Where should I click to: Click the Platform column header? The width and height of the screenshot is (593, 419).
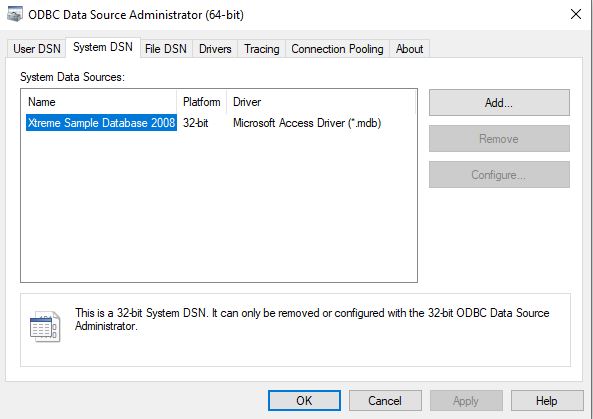click(x=202, y=102)
